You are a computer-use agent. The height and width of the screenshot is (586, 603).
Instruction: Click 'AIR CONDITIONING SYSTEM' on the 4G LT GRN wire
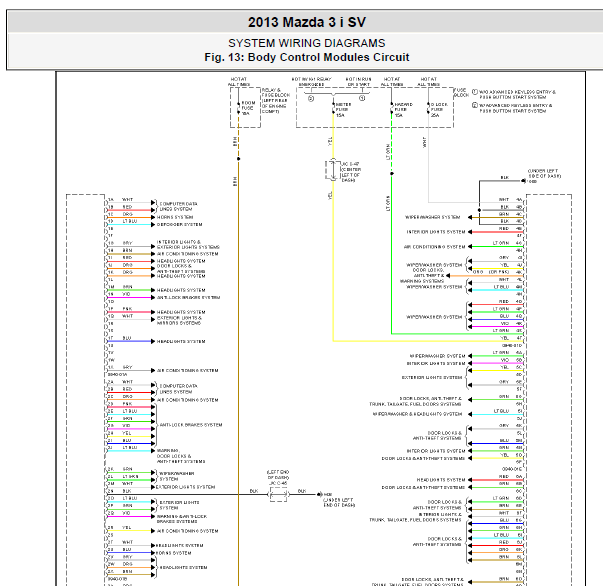point(435,247)
